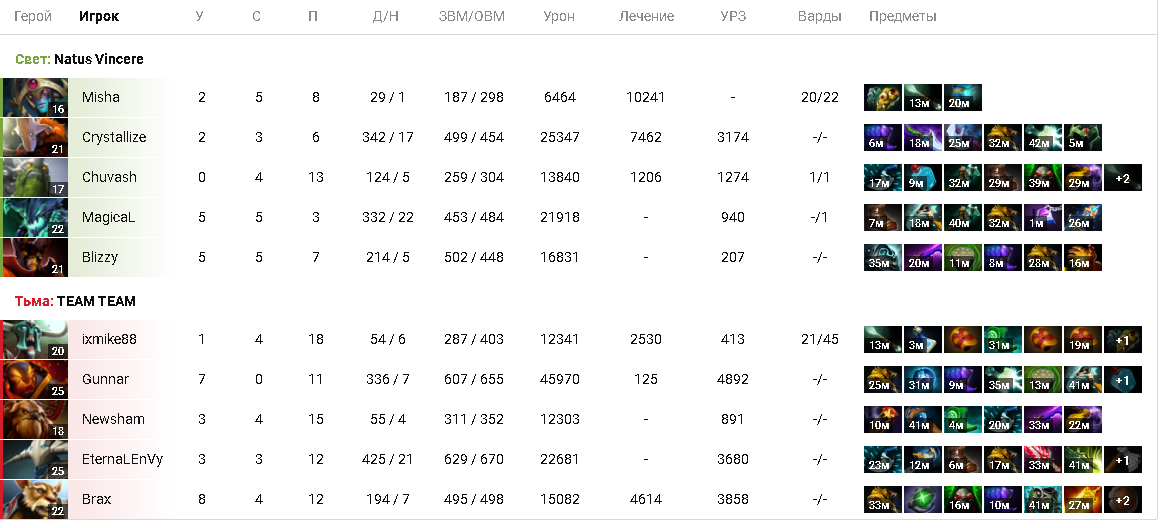Click EternaLEnVy's hero portrait icon
Image resolution: width=1165 pixels, height=528 pixels.
(35, 460)
